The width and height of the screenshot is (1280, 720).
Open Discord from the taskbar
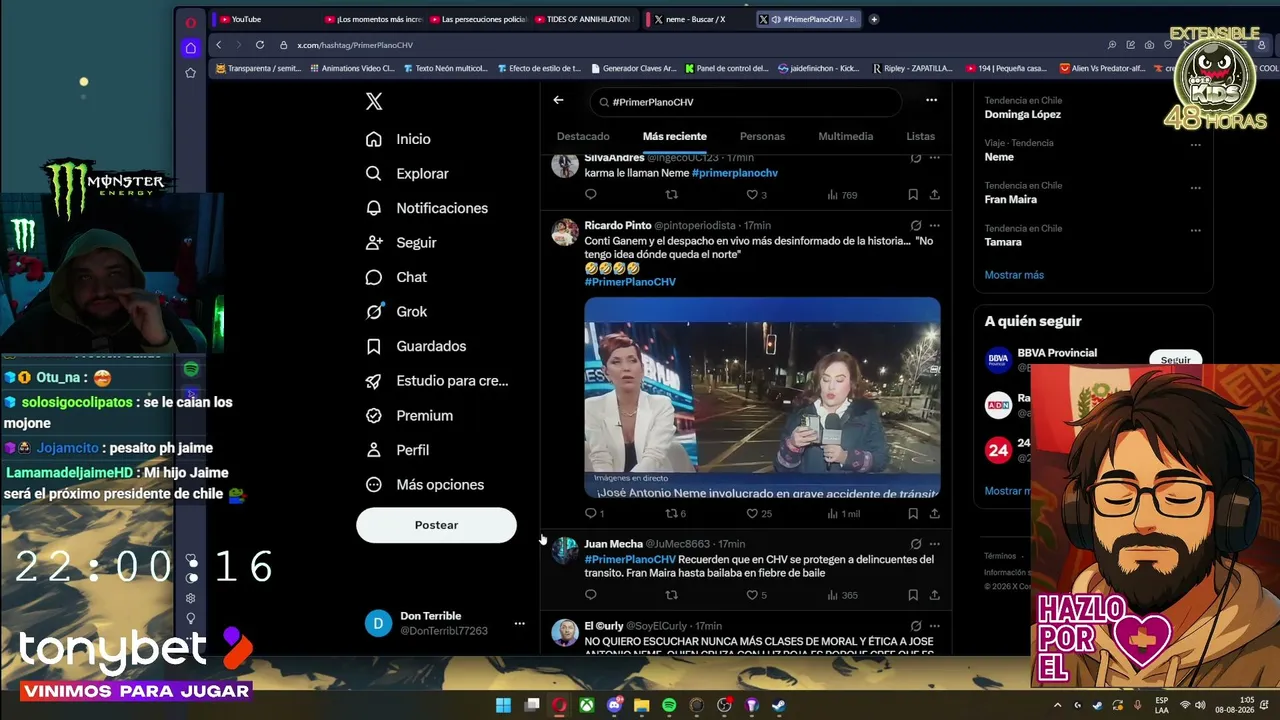614,705
